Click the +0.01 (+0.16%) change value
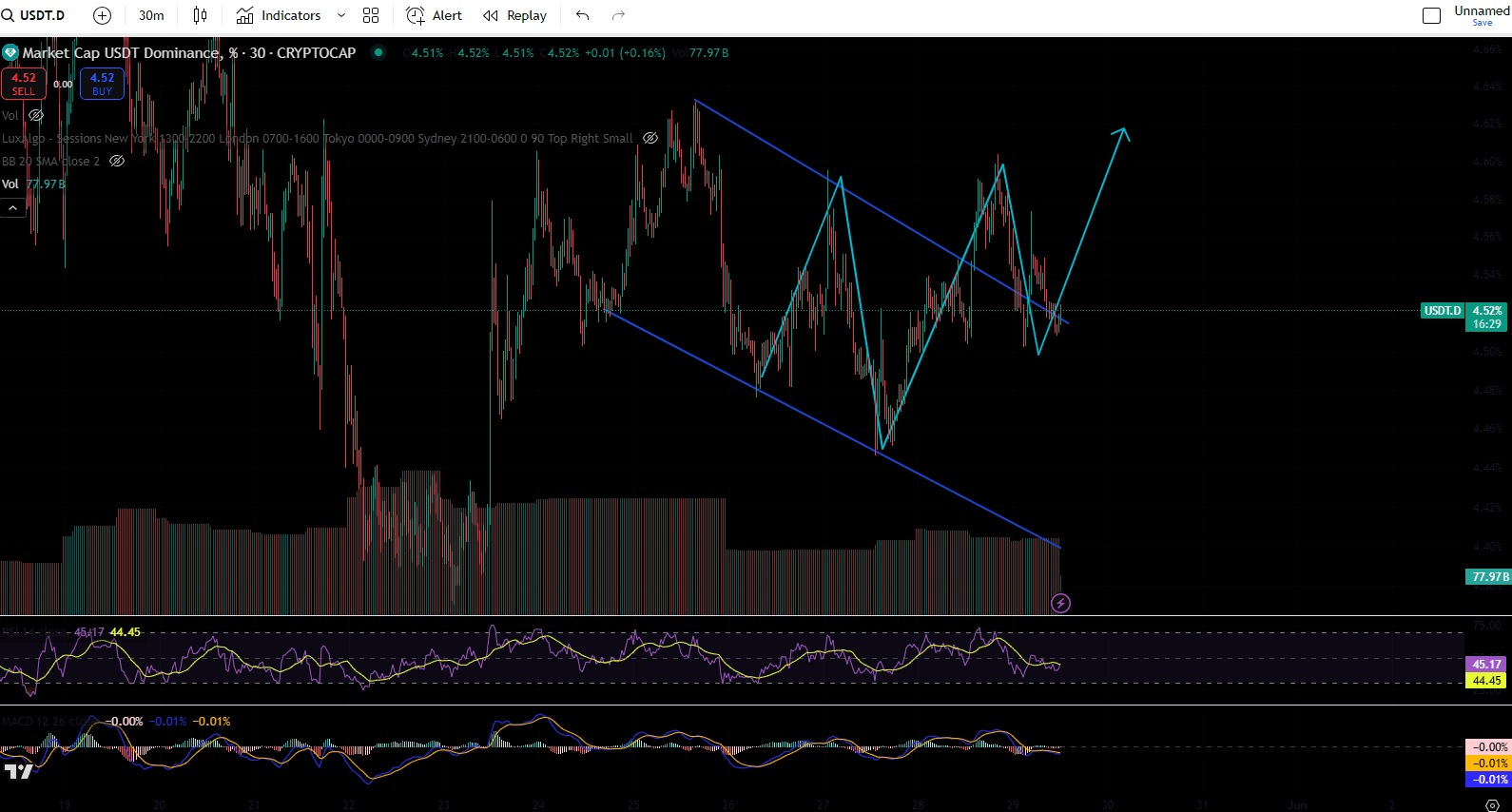The height and width of the screenshot is (812, 1512). (x=625, y=53)
